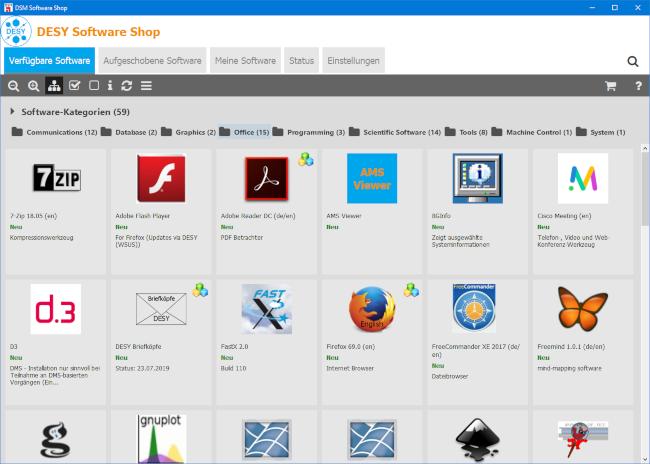
Task: Click the deselect all empty box icon
Action: pos(94,85)
